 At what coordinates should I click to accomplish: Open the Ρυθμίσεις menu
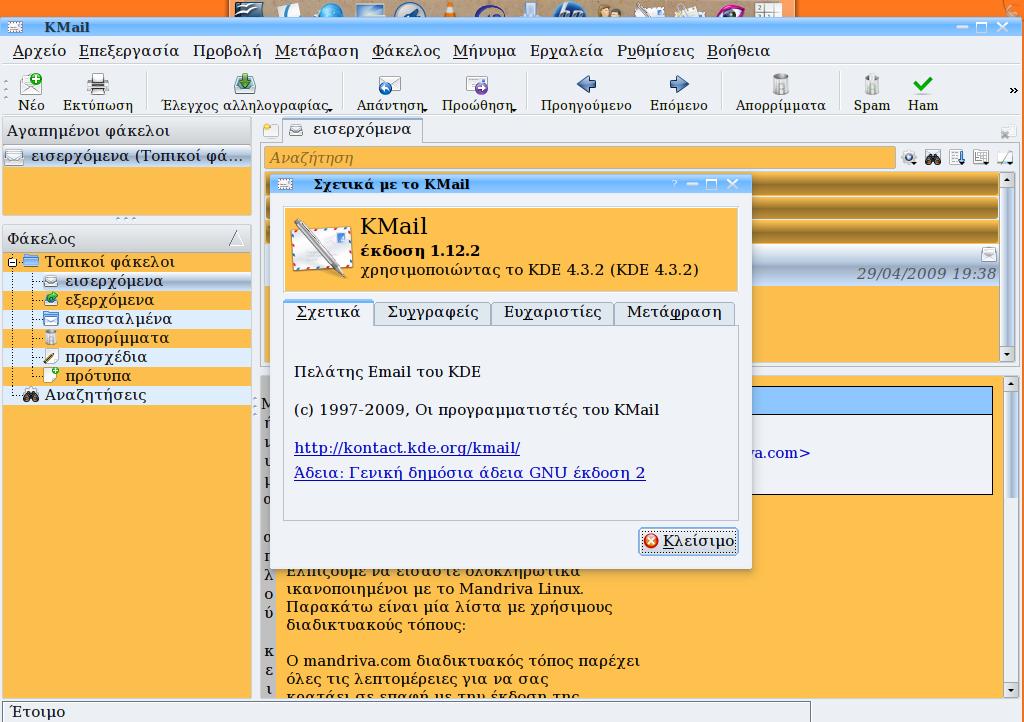[x=655, y=51]
